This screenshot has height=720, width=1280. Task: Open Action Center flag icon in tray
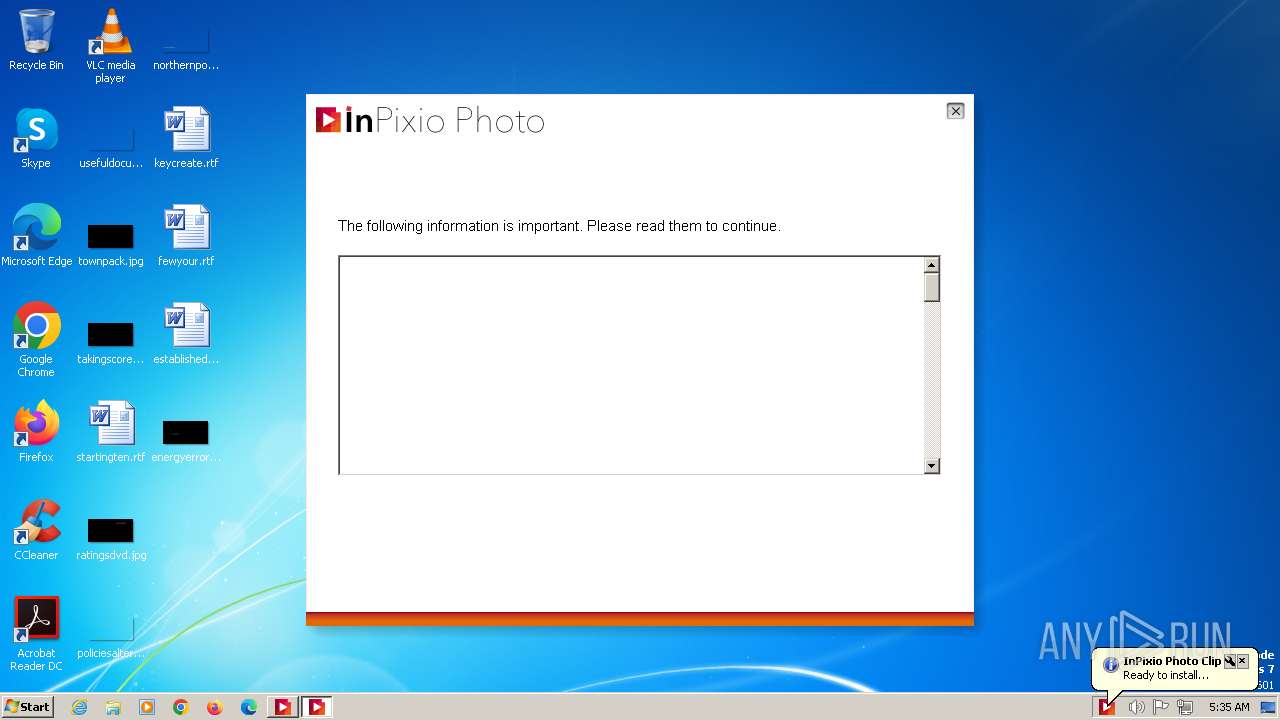click(1161, 707)
